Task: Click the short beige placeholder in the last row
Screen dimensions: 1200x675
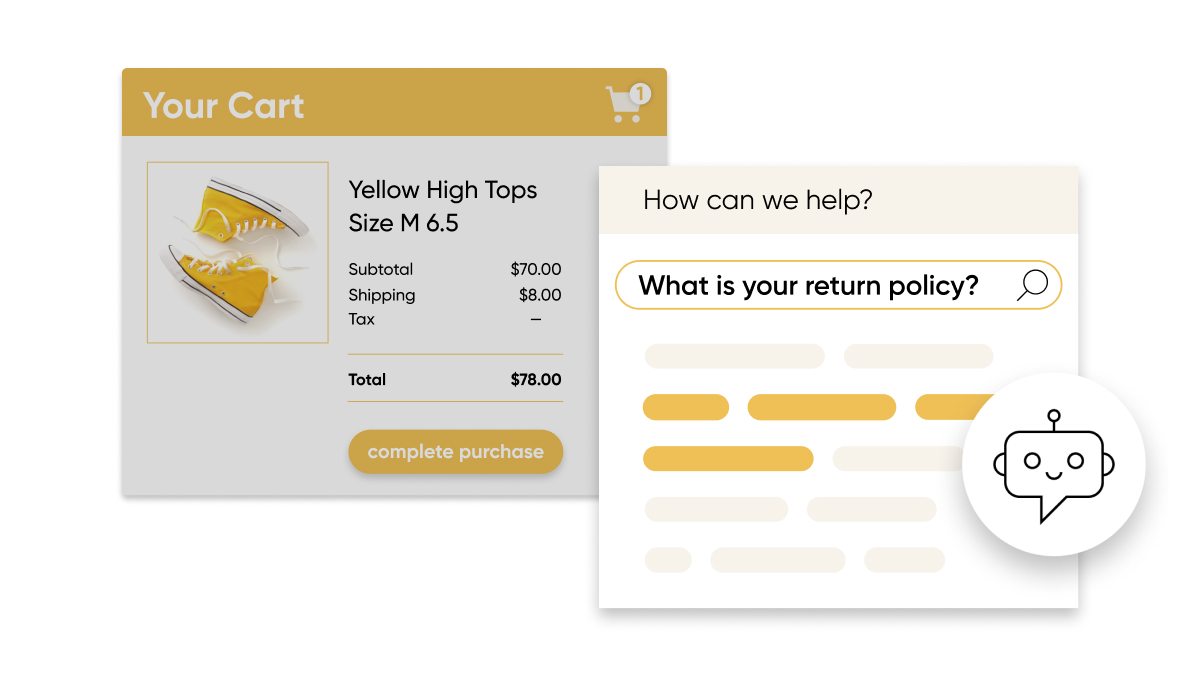Action: click(668, 560)
